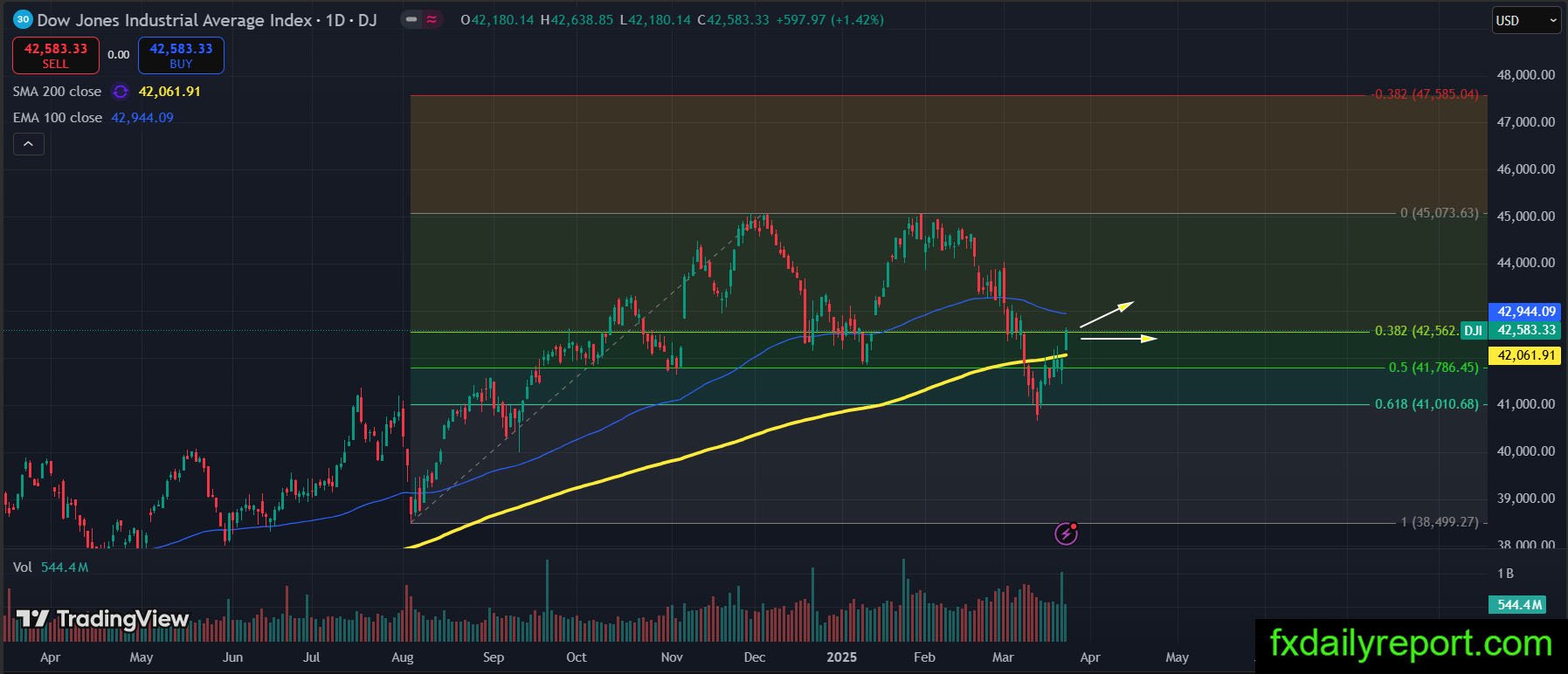The width and height of the screenshot is (1568, 674).
Task: Click the Sep label on the time axis
Action: [494, 657]
